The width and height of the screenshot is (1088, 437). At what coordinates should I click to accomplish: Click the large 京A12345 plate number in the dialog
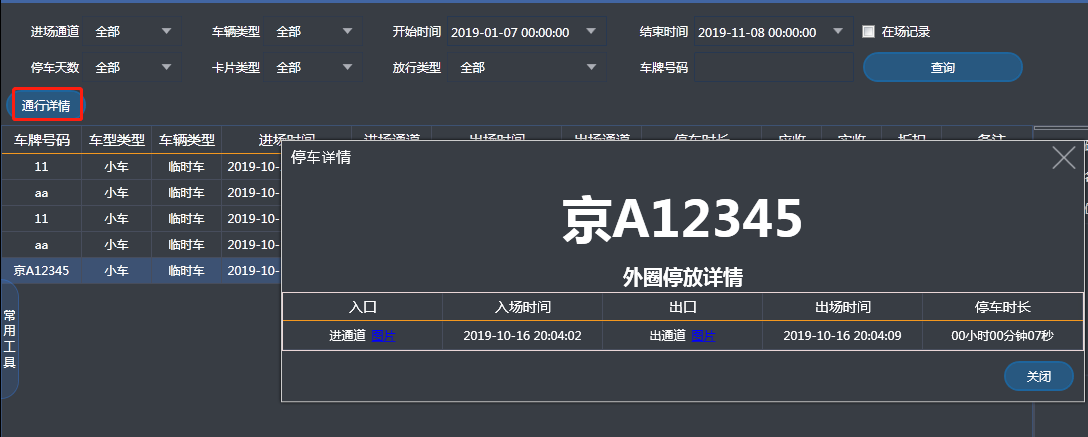[x=682, y=220]
